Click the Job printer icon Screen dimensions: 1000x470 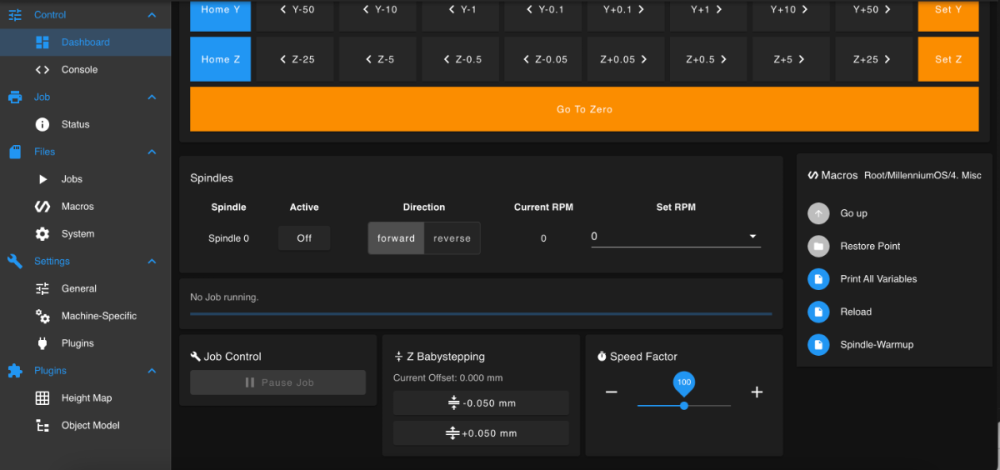[15, 97]
